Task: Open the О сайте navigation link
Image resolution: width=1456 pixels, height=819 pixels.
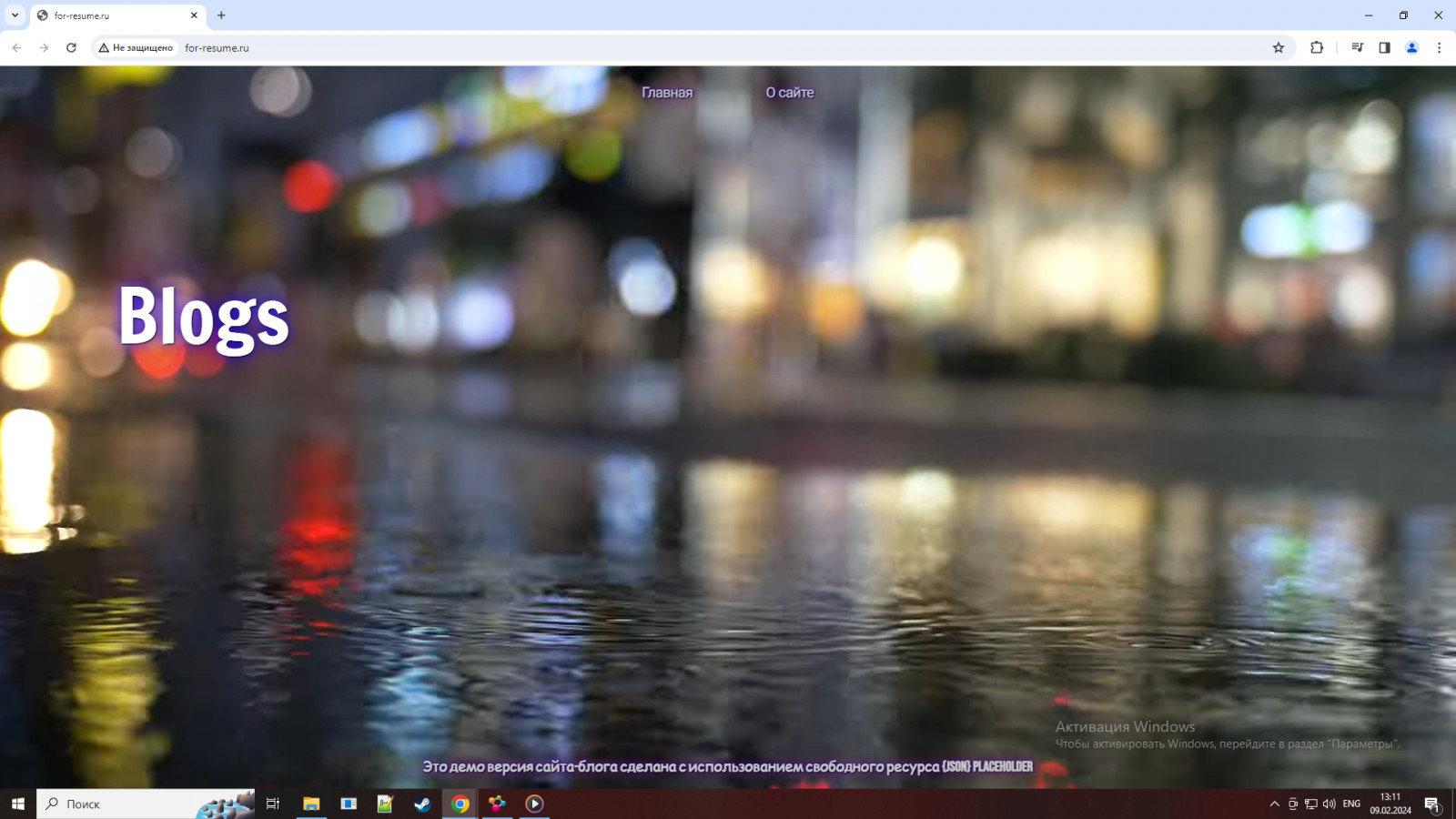Action: 790,93
